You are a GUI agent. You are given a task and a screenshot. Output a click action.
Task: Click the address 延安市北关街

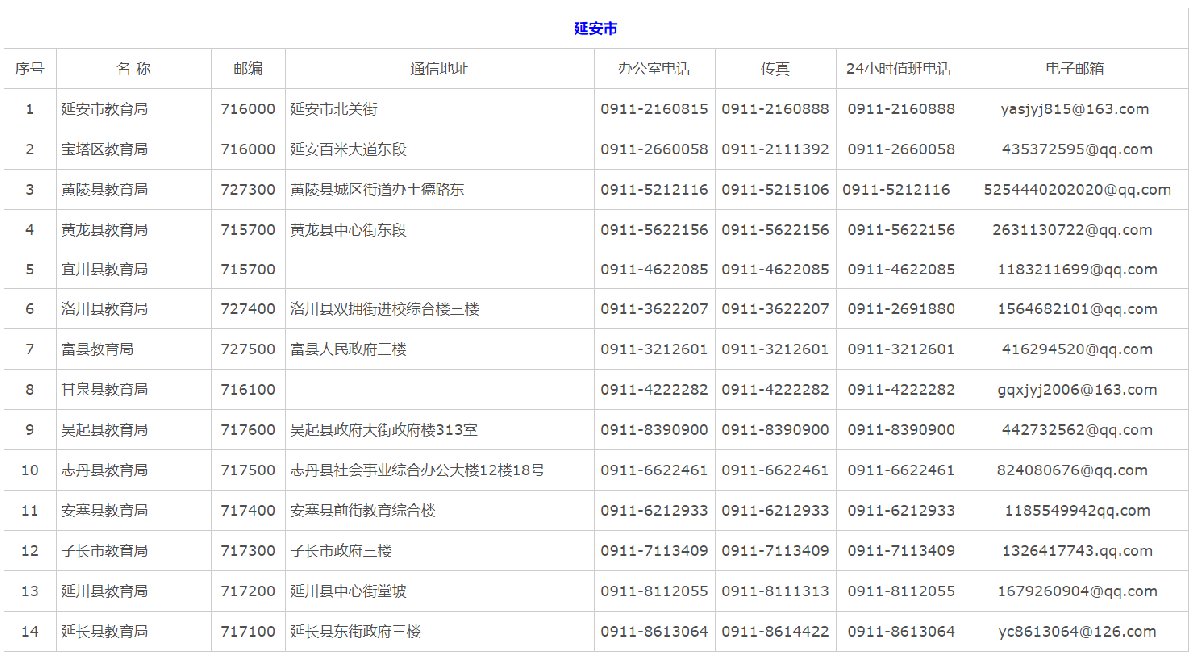[334, 109]
